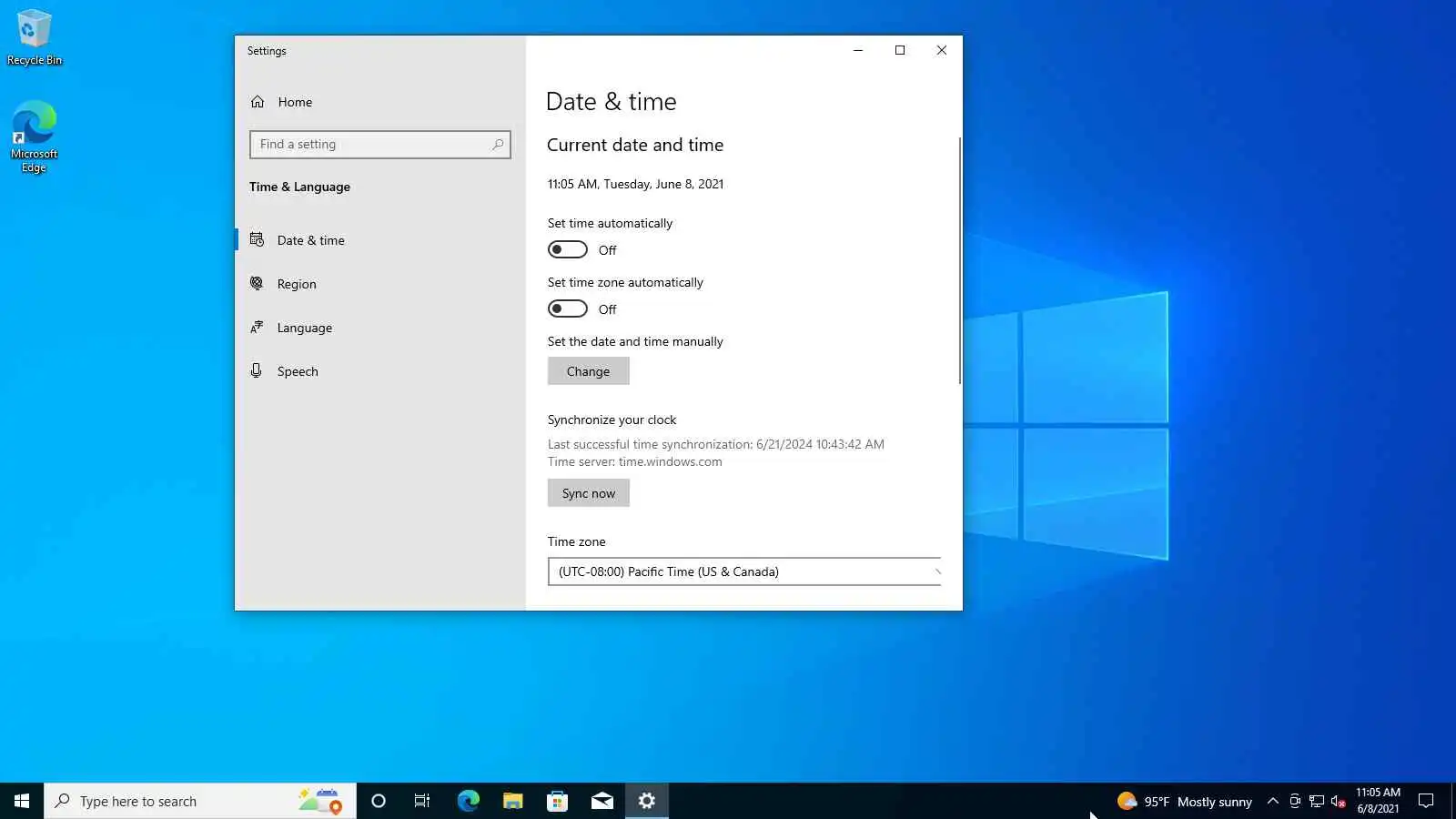Open Home in the Settings sidebar

[295, 102]
